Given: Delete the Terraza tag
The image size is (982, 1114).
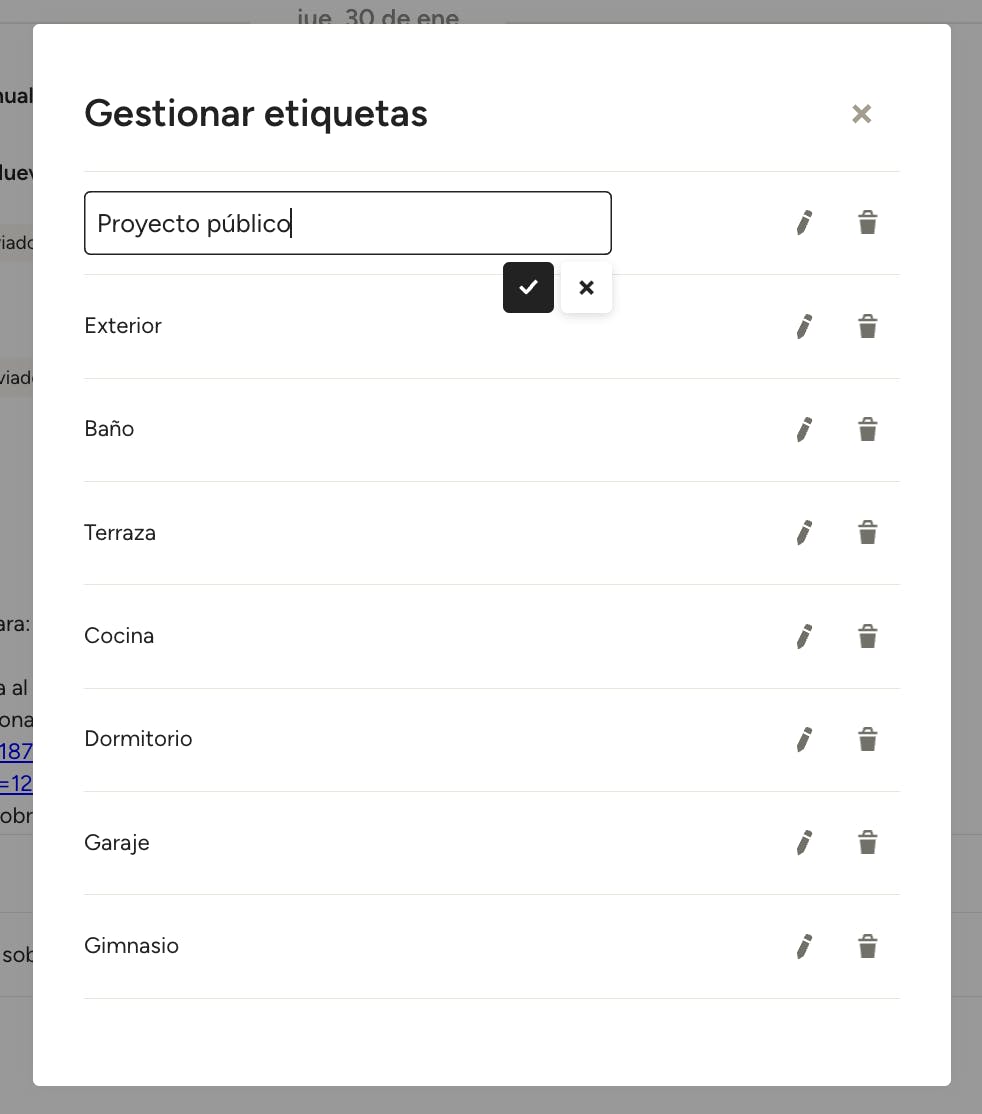Looking at the screenshot, I should pos(867,532).
